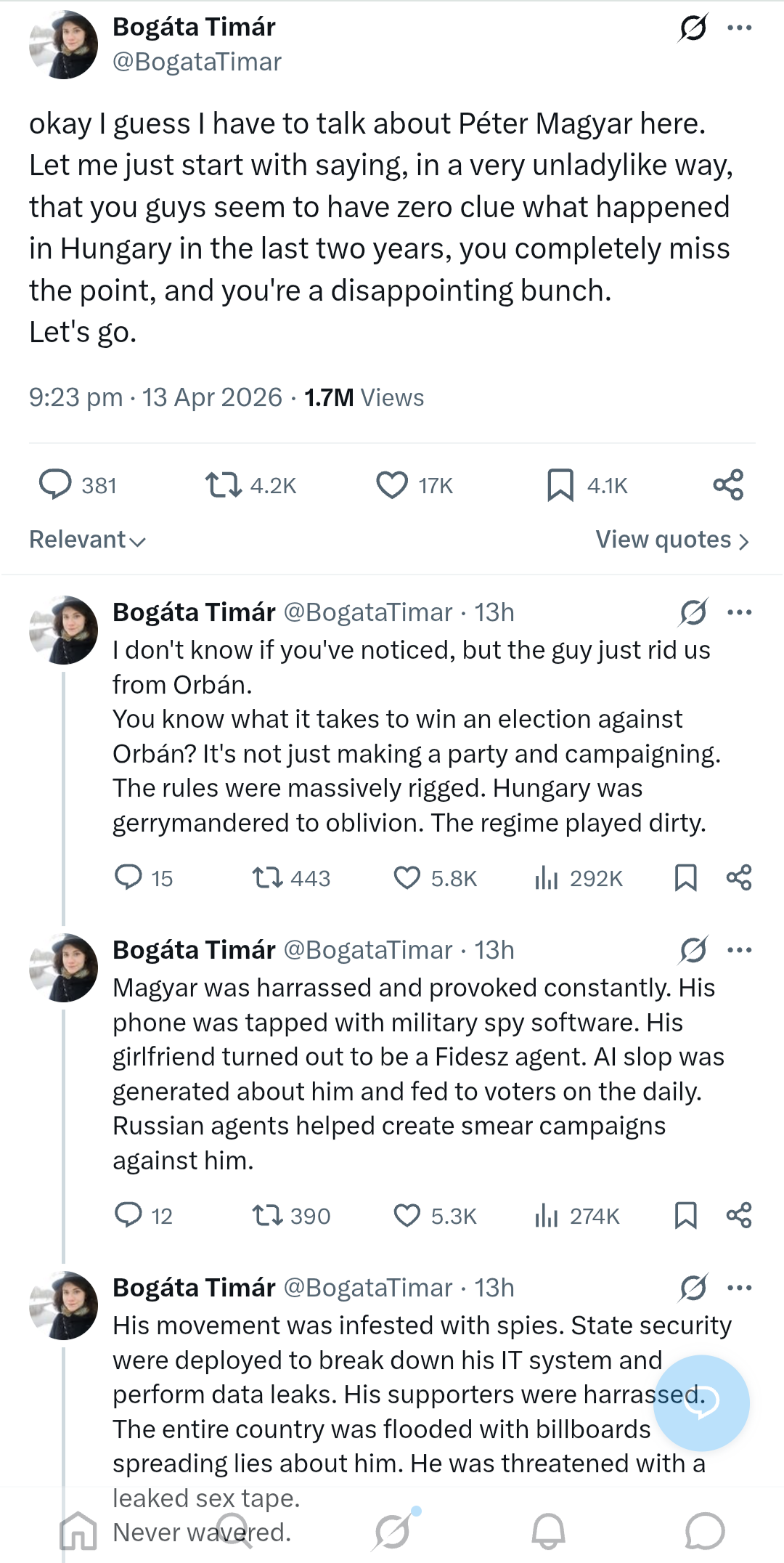The height and width of the screenshot is (1563, 784).
Task: Open replies on the main tweet (381)
Action: [55, 485]
